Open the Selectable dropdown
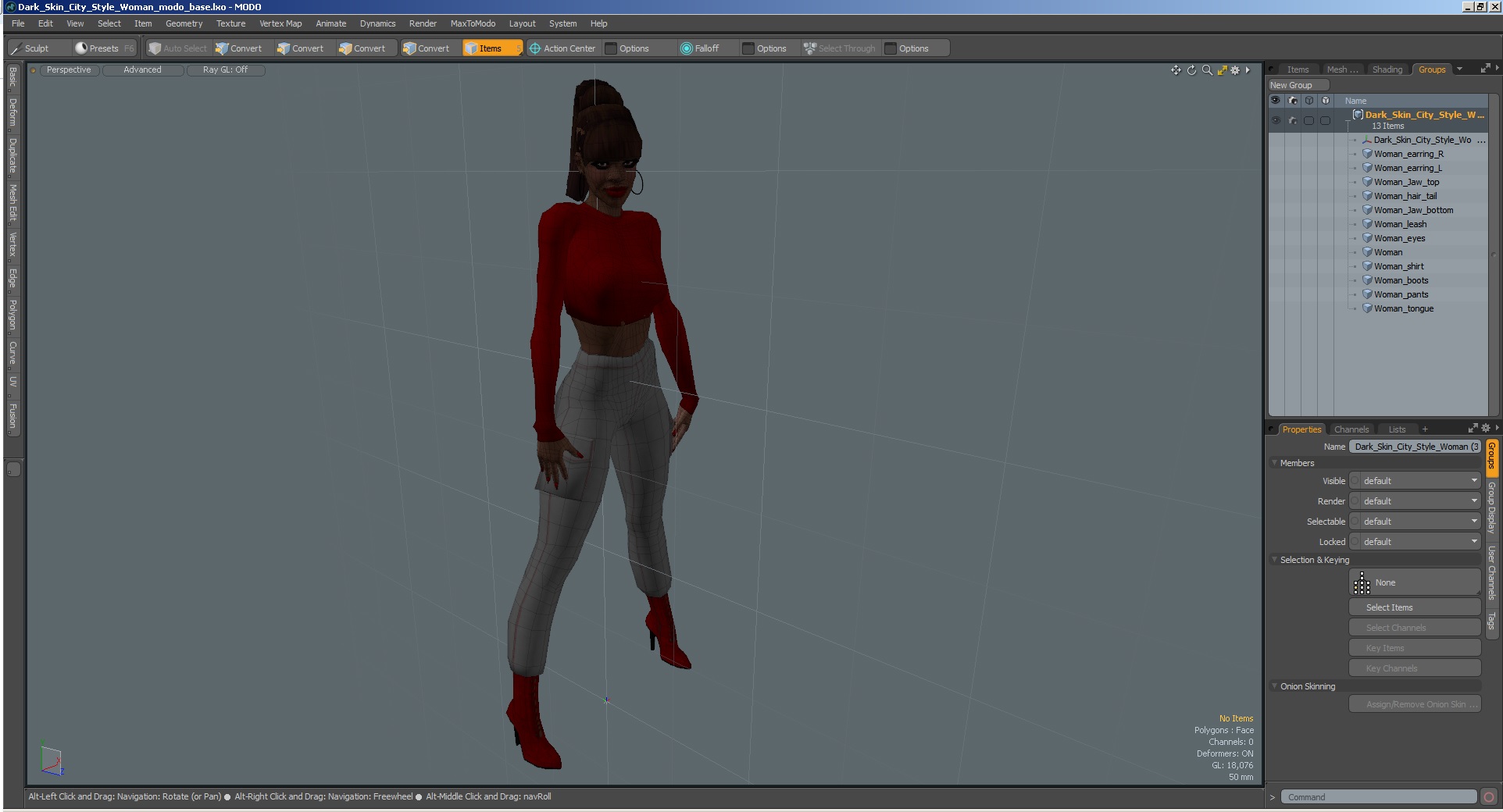Image resolution: width=1503 pixels, height=812 pixels. (x=1420, y=522)
